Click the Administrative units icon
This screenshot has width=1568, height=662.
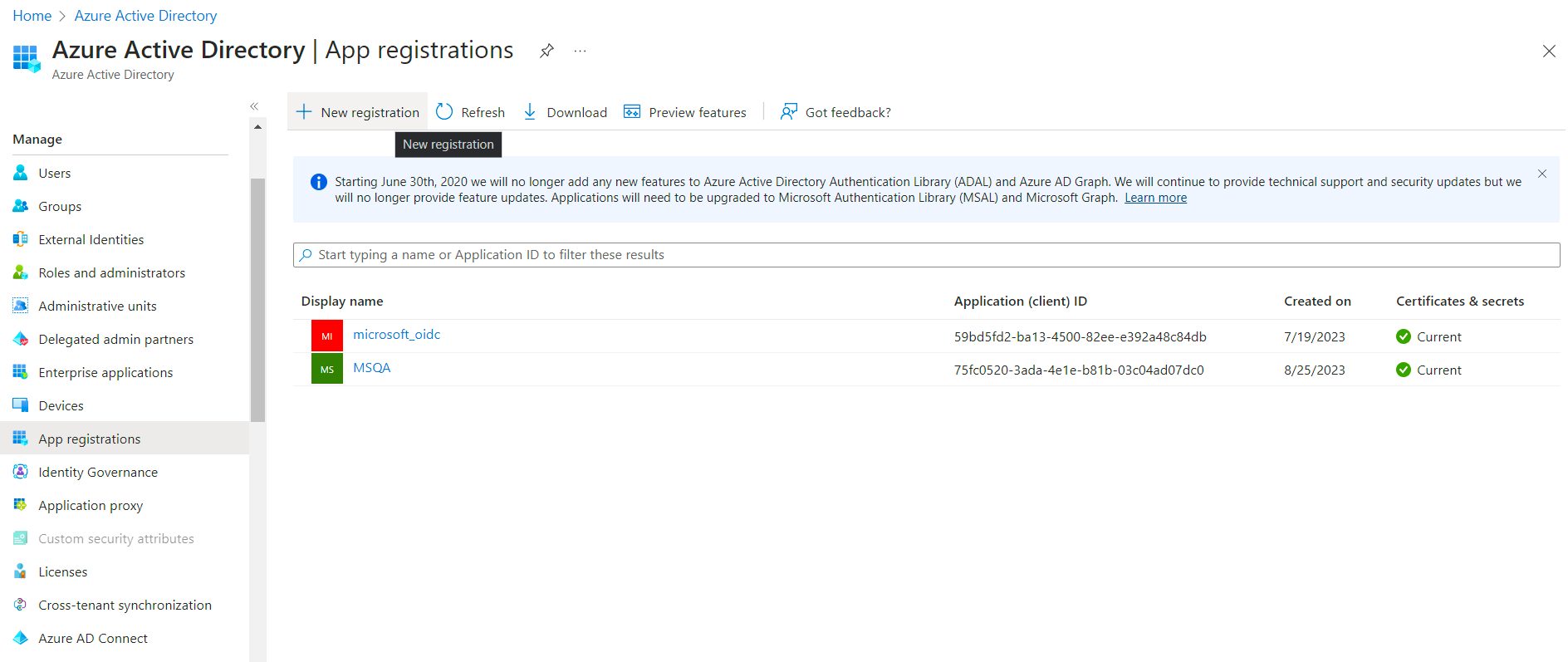(x=21, y=306)
